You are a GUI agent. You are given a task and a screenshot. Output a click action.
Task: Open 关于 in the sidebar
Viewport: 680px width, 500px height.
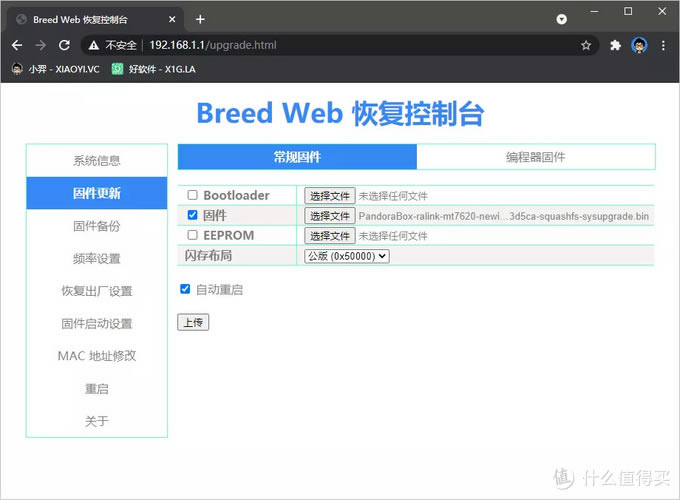(97, 421)
